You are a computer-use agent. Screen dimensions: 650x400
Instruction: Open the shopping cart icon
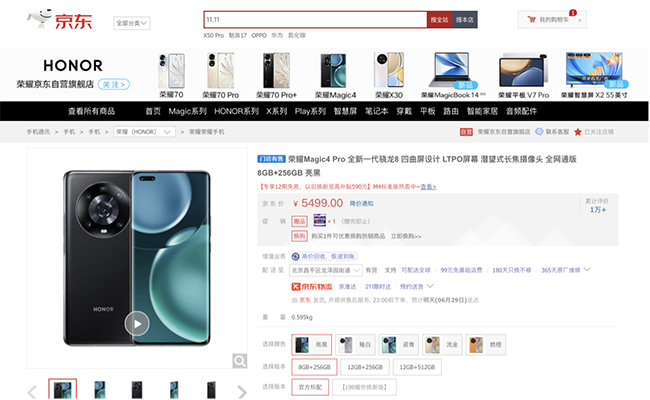pos(531,19)
